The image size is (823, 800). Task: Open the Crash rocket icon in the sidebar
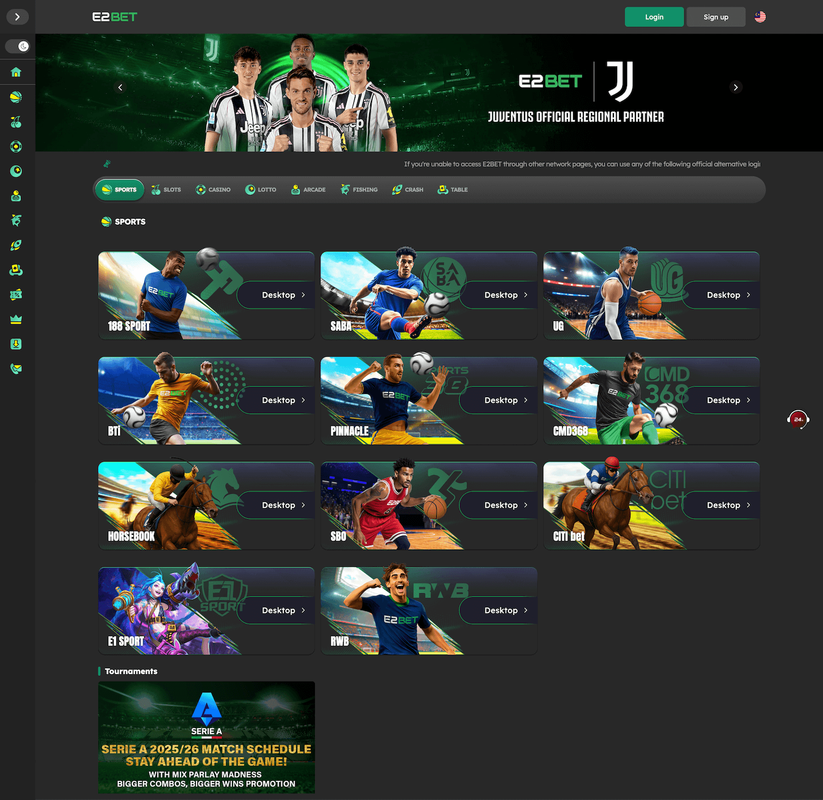click(16, 245)
